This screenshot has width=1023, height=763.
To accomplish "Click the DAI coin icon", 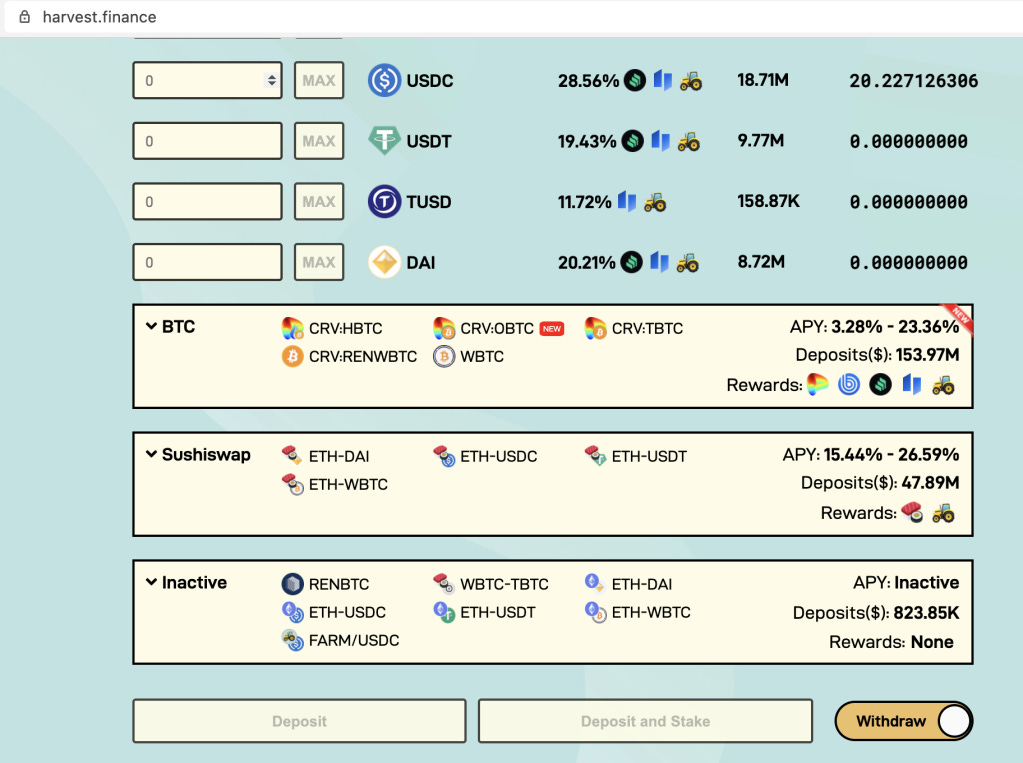I will [384, 262].
